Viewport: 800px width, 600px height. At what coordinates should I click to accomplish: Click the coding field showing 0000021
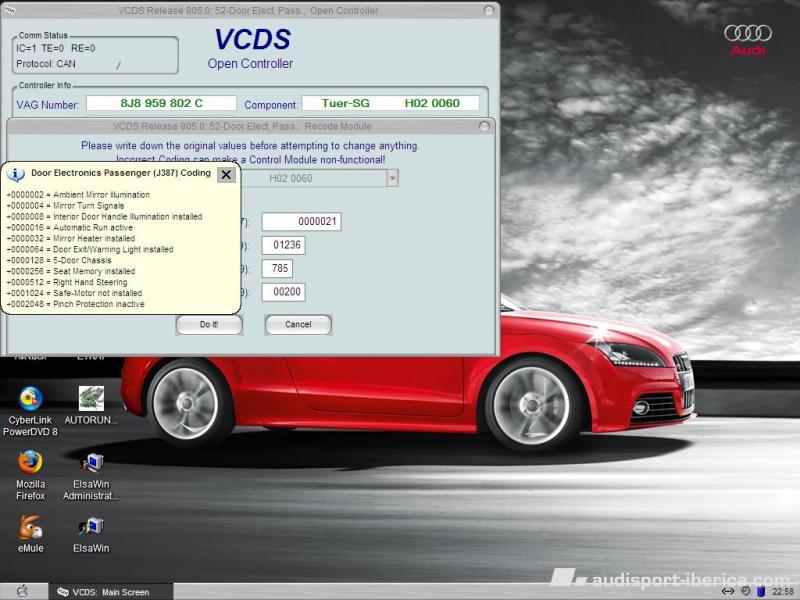tap(302, 221)
